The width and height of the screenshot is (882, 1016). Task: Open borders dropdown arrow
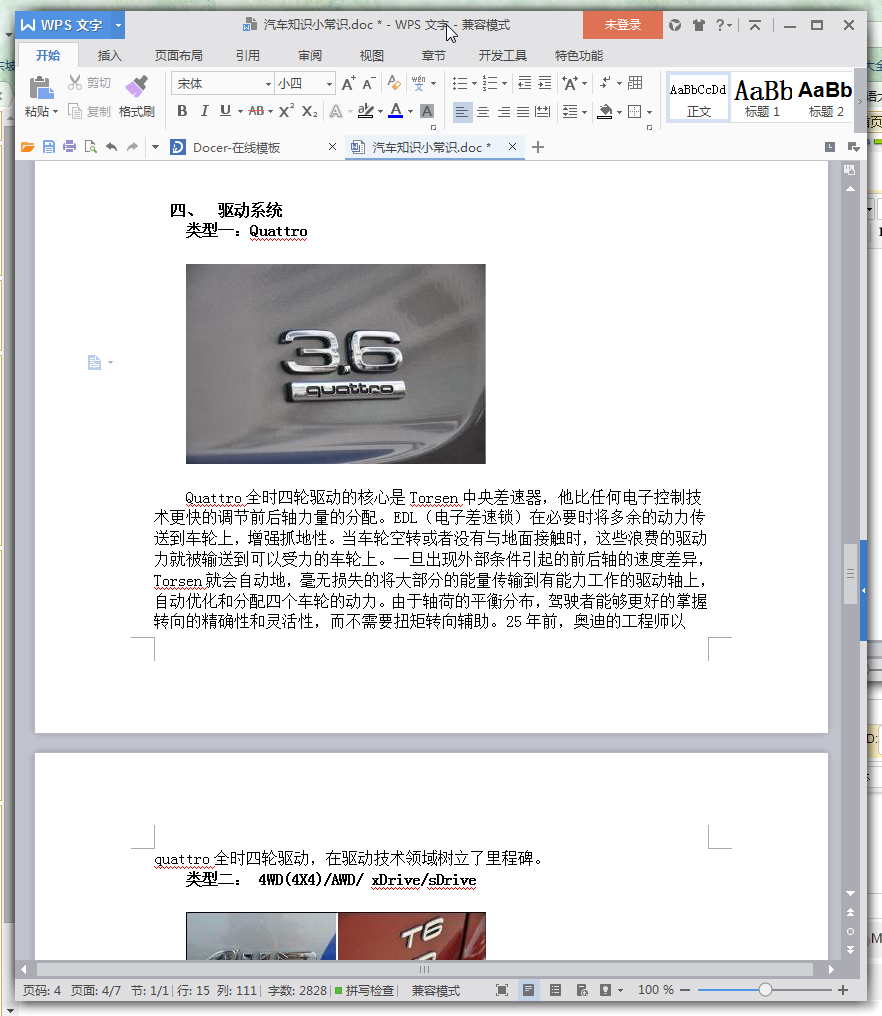649,112
